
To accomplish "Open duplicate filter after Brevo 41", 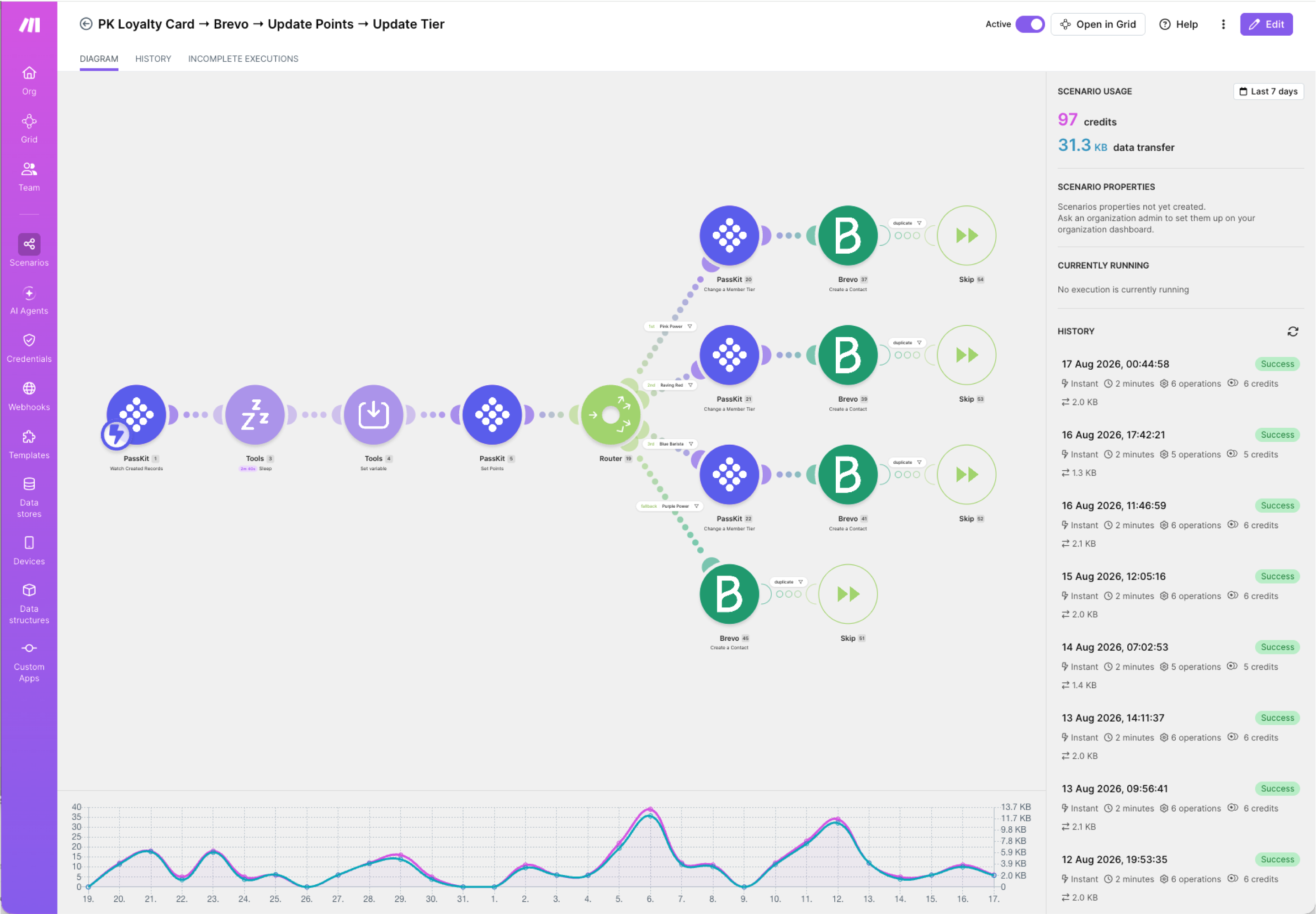I will [907, 463].
